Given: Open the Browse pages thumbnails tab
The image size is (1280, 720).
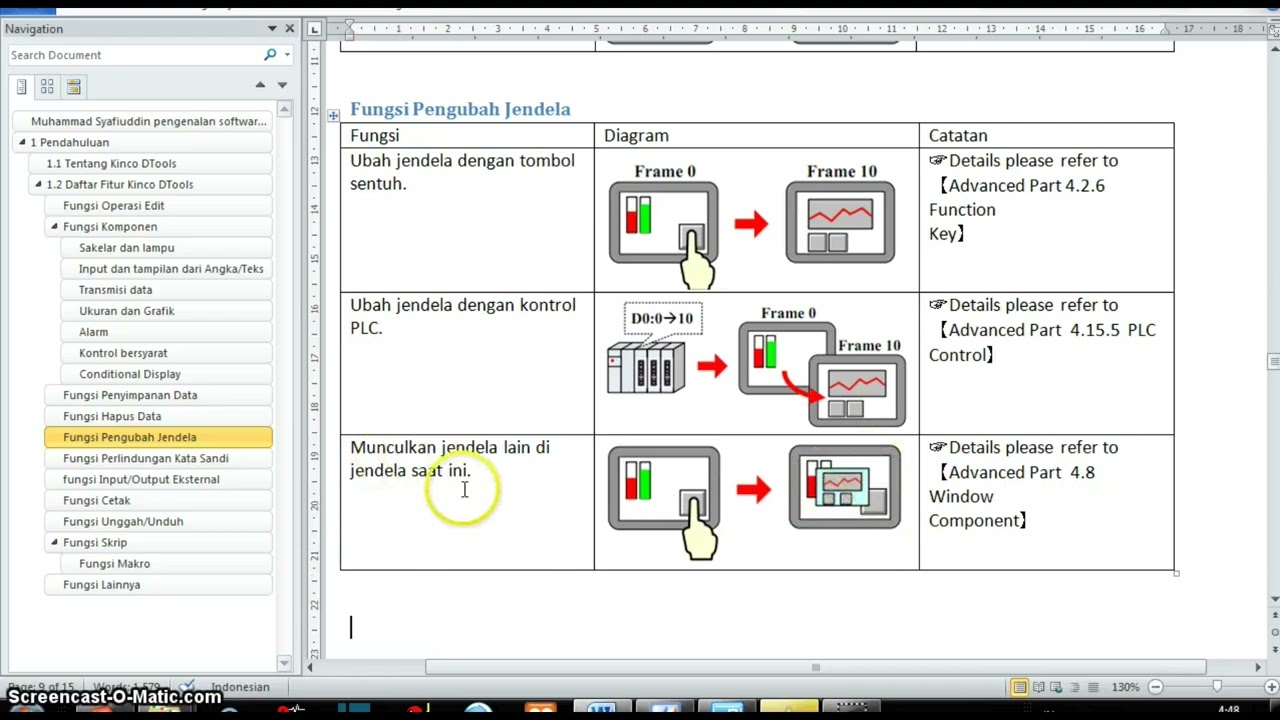Looking at the screenshot, I should (x=47, y=87).
